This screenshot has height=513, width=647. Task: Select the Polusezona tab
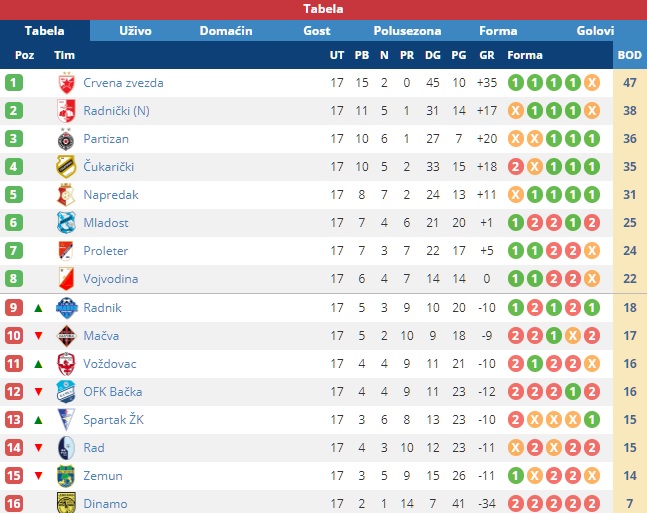click(x=407, y=31)
